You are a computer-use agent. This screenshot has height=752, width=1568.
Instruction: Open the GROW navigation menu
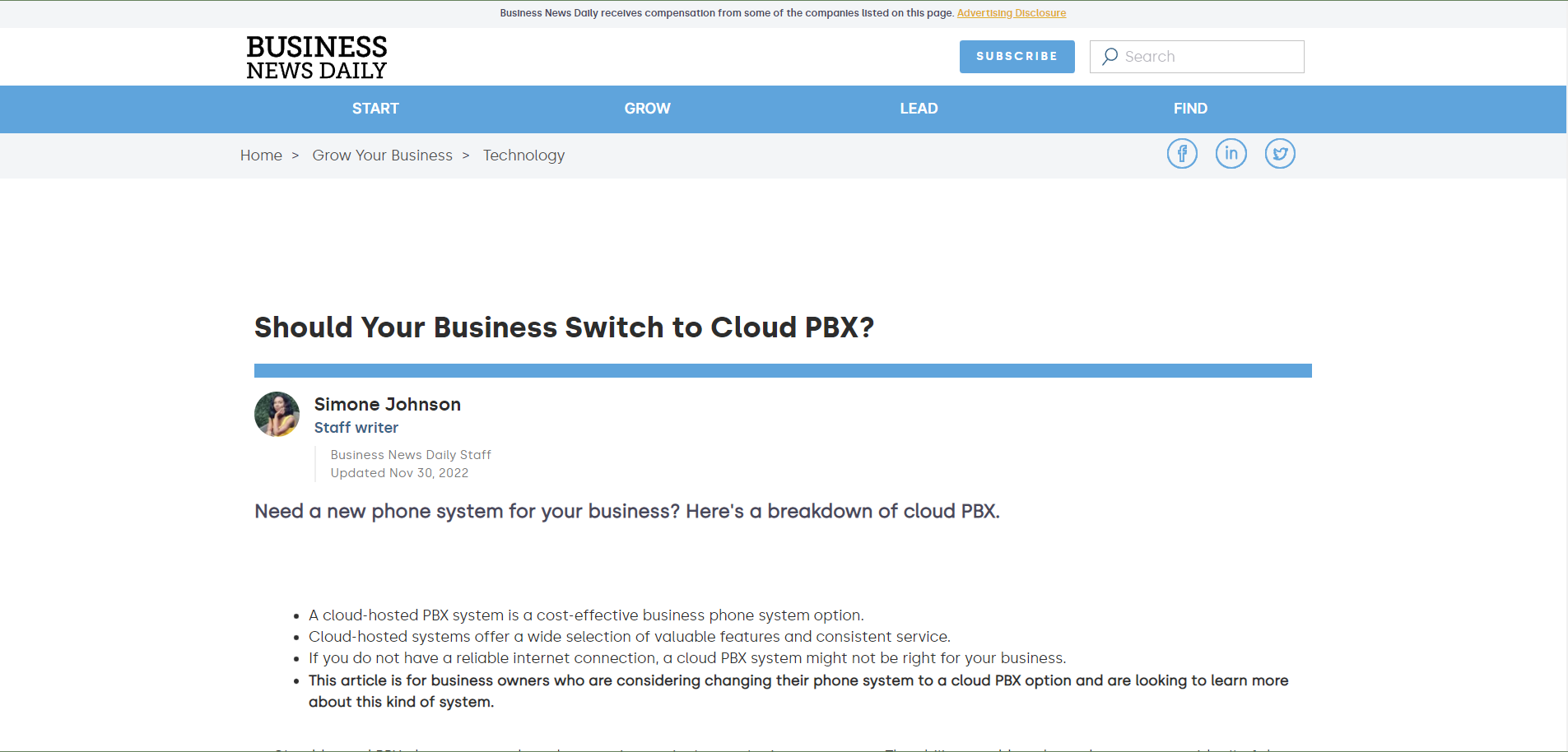tap(647, 109)
